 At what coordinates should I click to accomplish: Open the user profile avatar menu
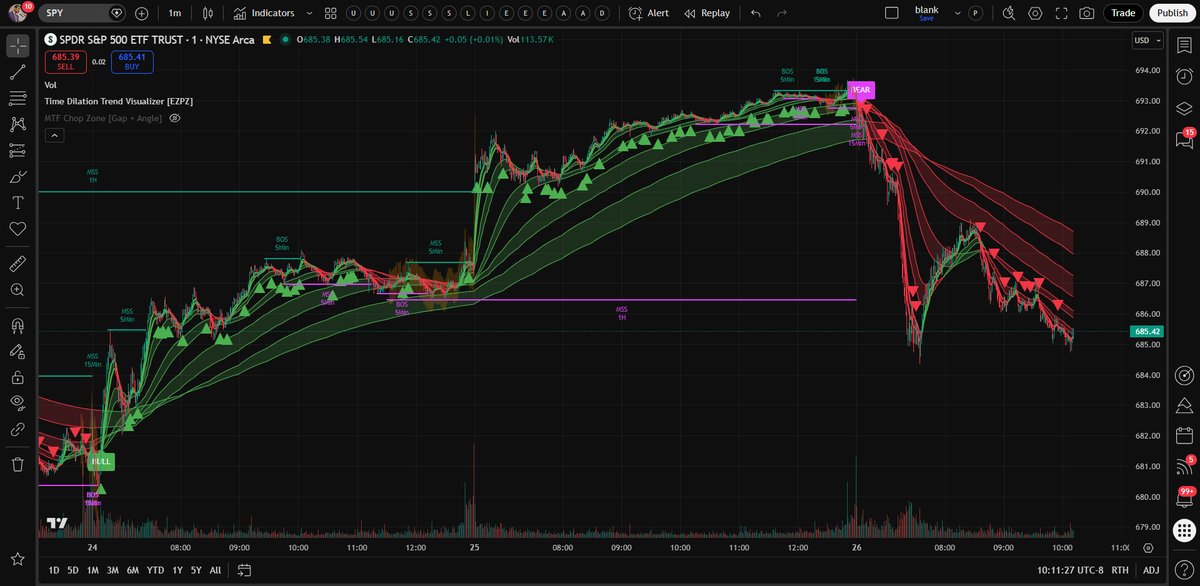click(x=18, y=13)
